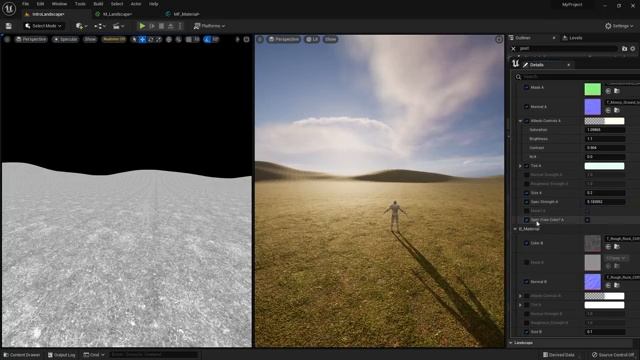The image size is (640, 360).
Task: Click the Albedo Controls A color swatch
Action: pyautogui.click(x=604, y=121)
